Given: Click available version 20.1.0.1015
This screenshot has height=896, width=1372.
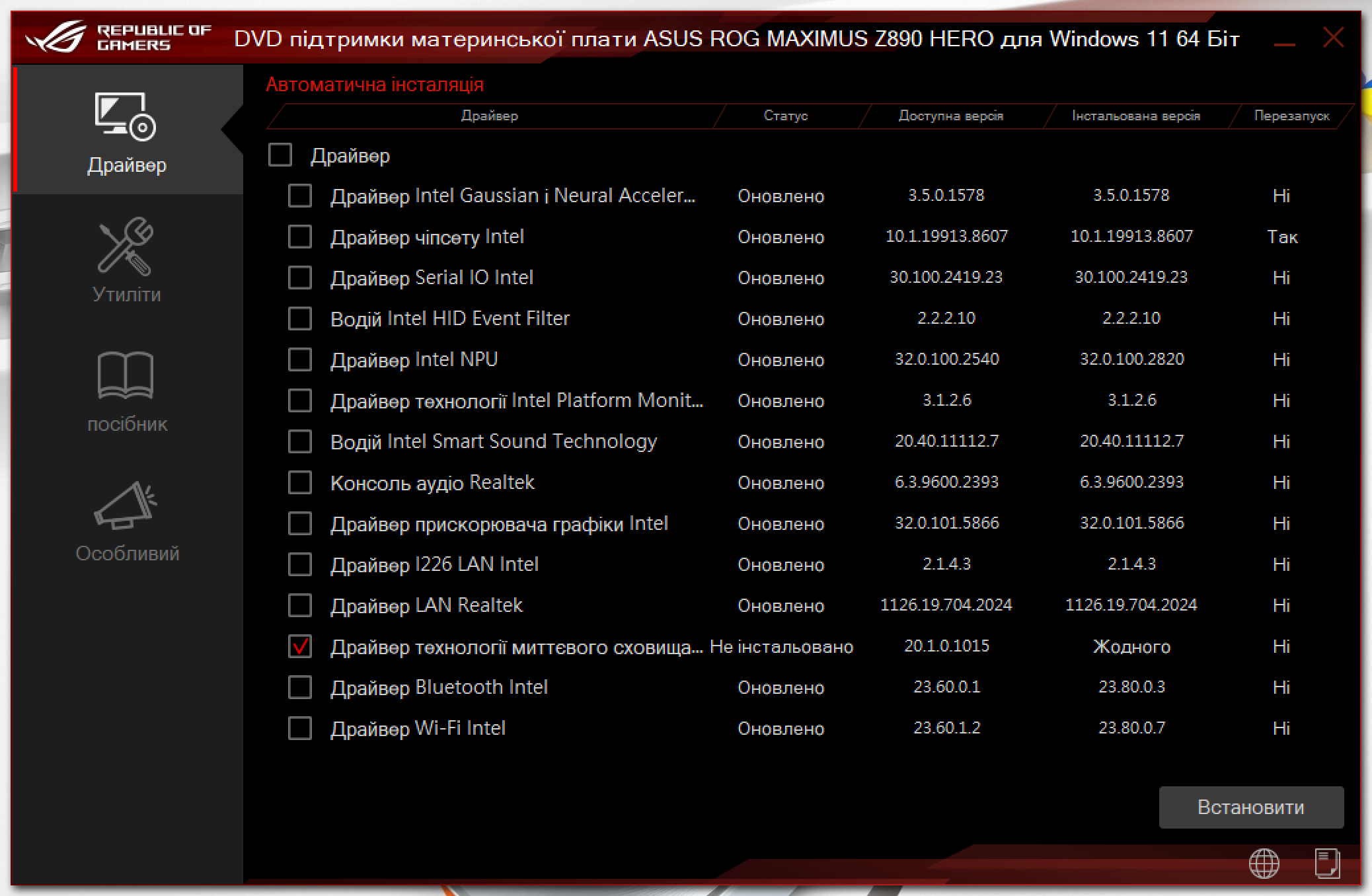Looking at the screenshot, I should pos(946,646).
